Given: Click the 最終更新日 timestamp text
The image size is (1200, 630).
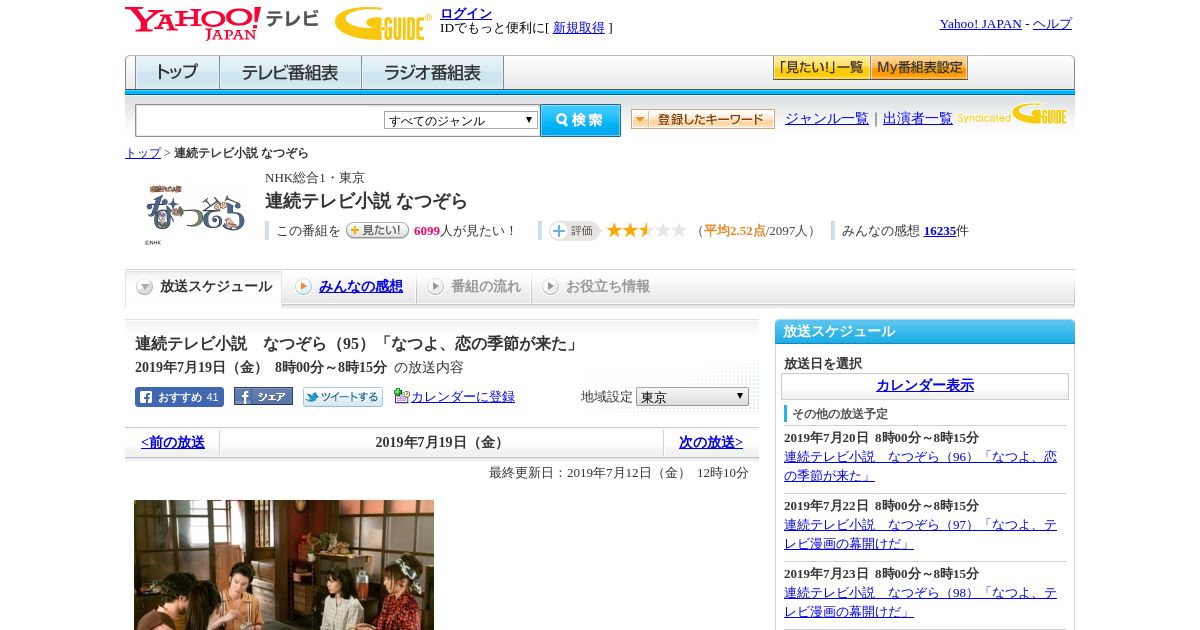Looking at the screenshot, I should (x=619, y=473).
